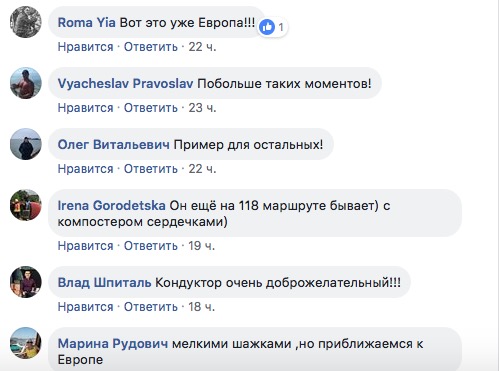Screen dimensions: 499x371
Task: Open Олег Витальевич's avatar photo
Action: 26,144
